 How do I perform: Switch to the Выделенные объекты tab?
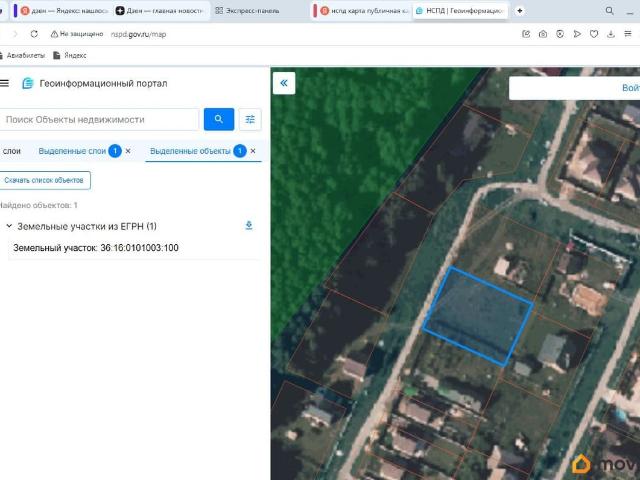190,151
